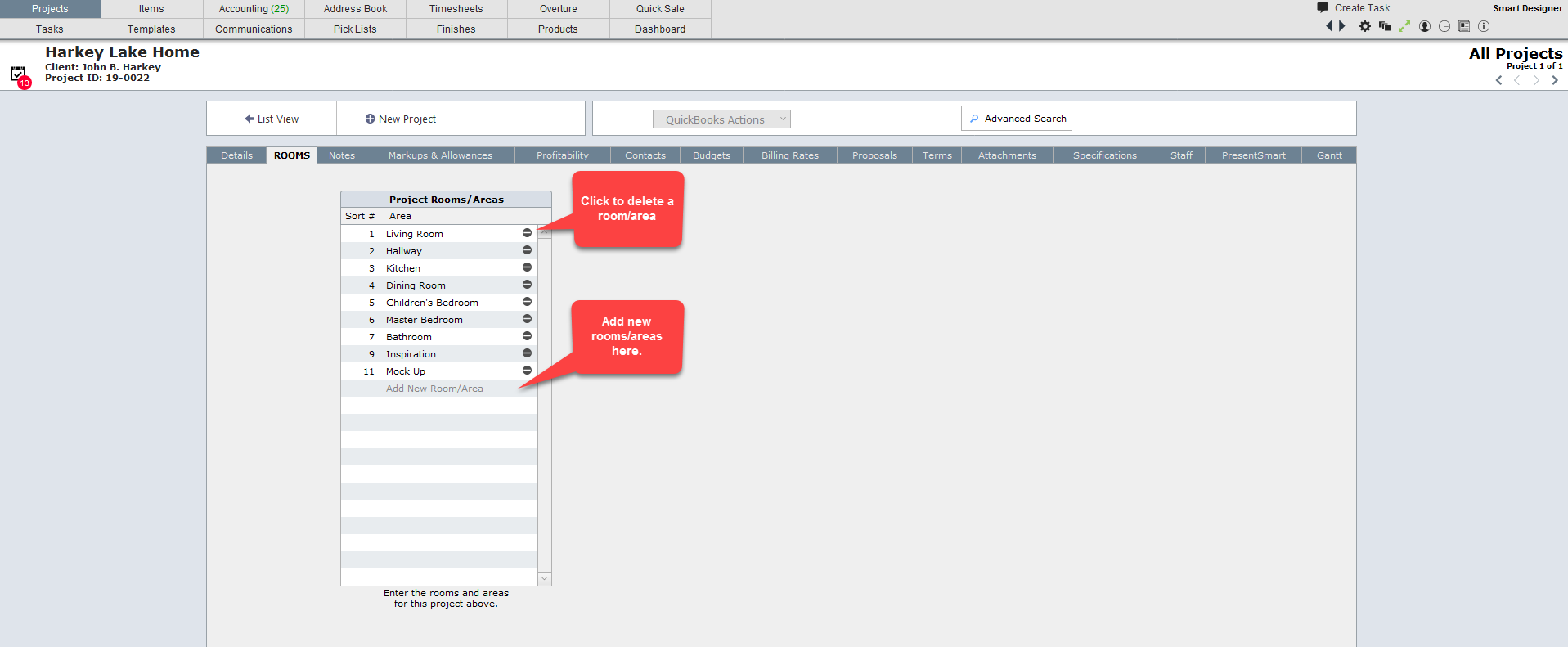Open the Pick Lists menu
Viewport: 1568px width, 647px height.
pyautogui.click(x=355, y=29)
